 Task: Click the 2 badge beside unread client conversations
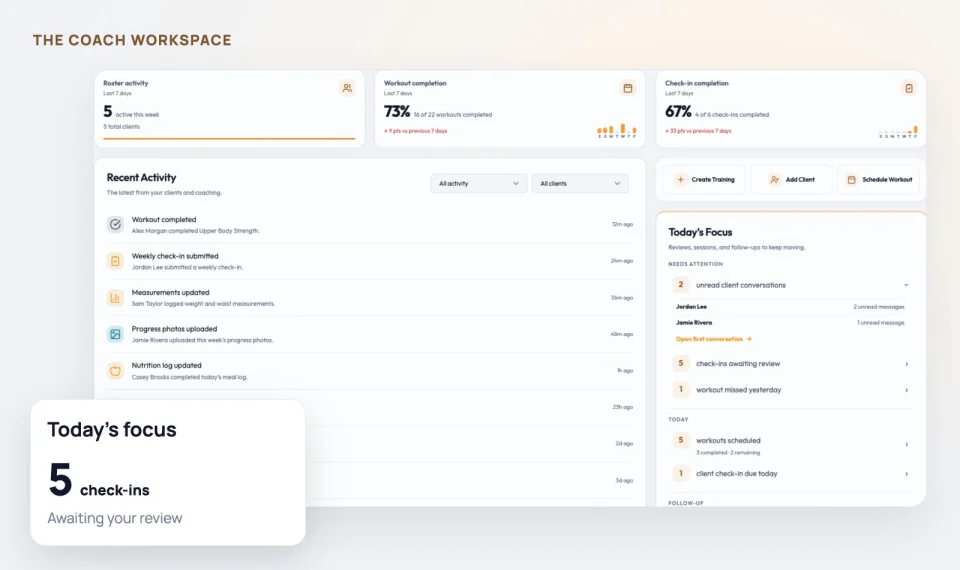(680, 285)
